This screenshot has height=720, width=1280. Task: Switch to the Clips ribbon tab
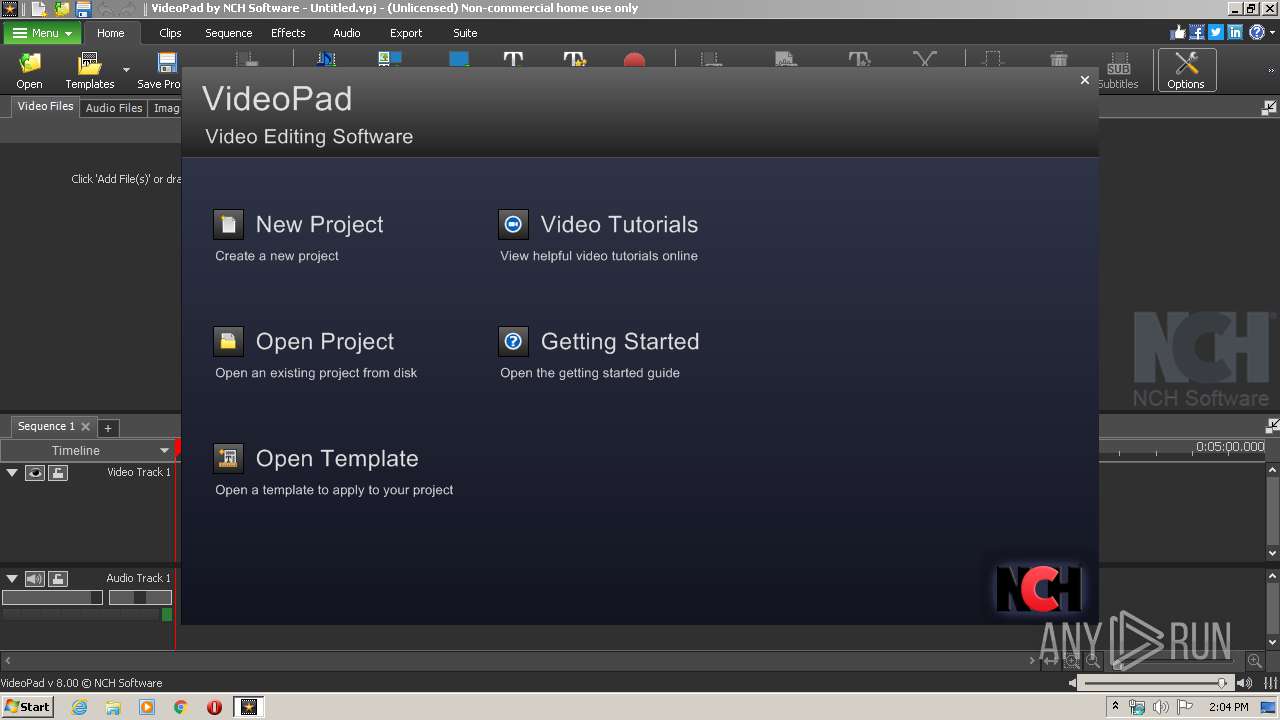click(x=170, y=33)
